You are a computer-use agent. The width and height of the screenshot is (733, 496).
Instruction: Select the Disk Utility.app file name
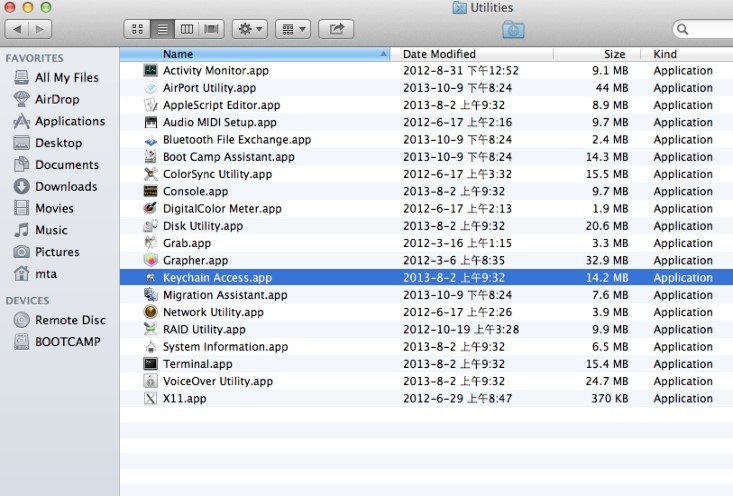(203, 226)
